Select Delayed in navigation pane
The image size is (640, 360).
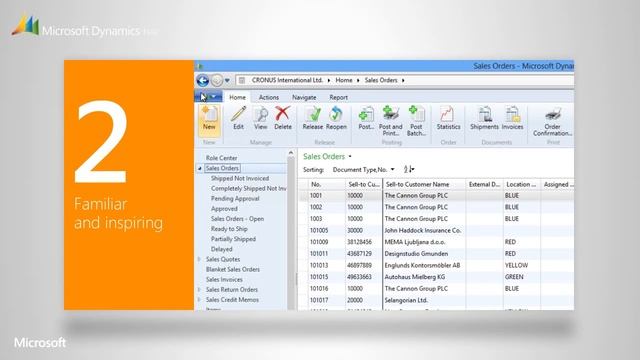(x=222, y=249)
